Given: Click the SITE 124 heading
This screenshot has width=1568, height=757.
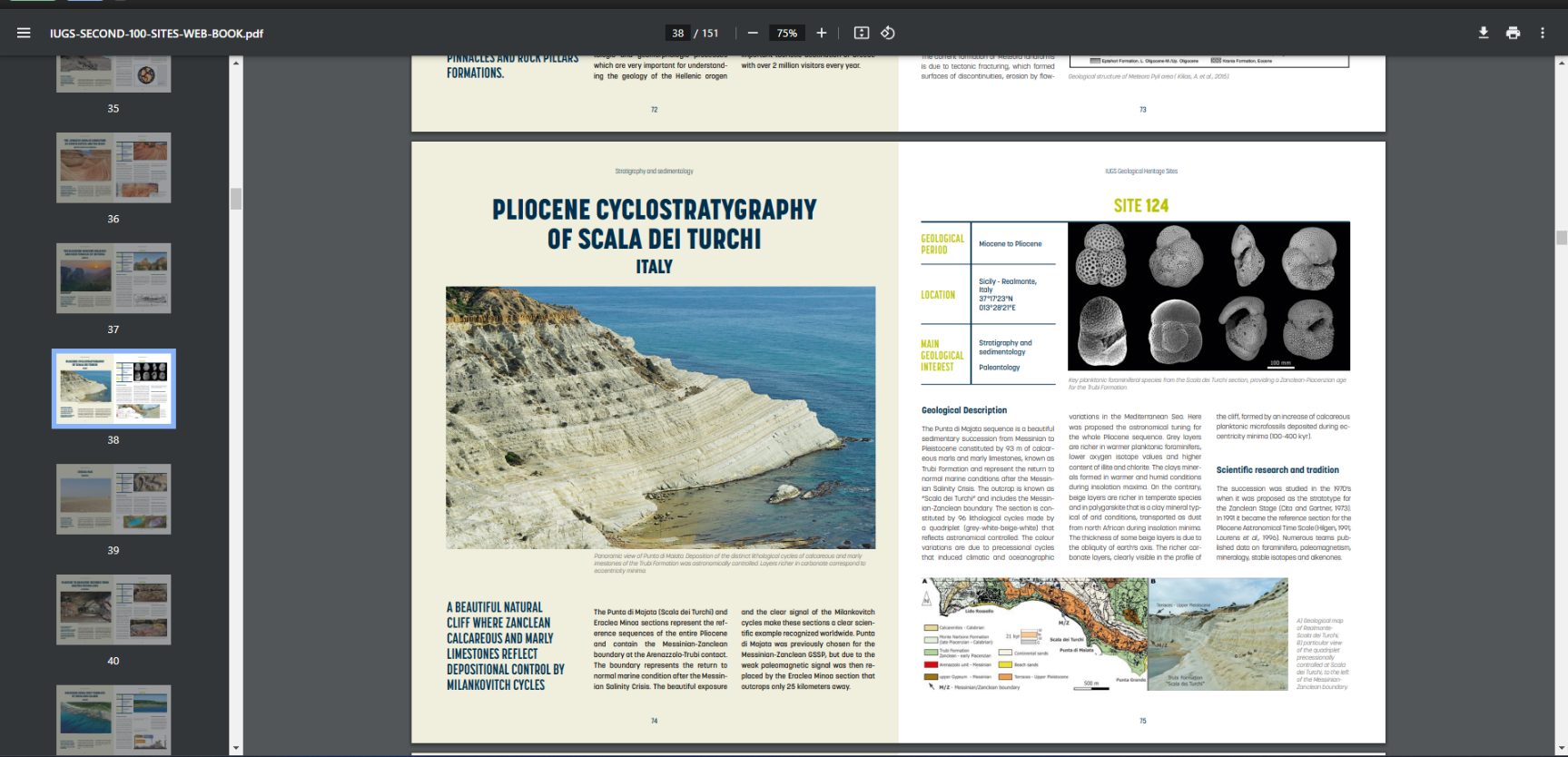Looking at the screenshot, I should coord(1141,206).
